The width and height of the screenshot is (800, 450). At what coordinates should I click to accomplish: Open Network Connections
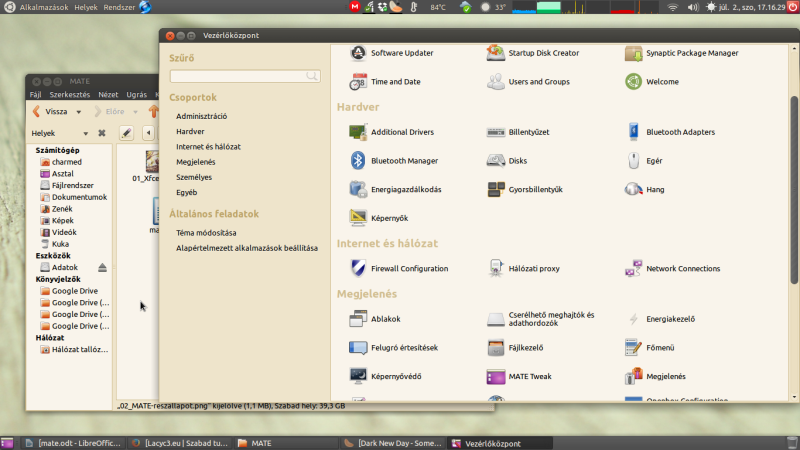pos(672,268)
